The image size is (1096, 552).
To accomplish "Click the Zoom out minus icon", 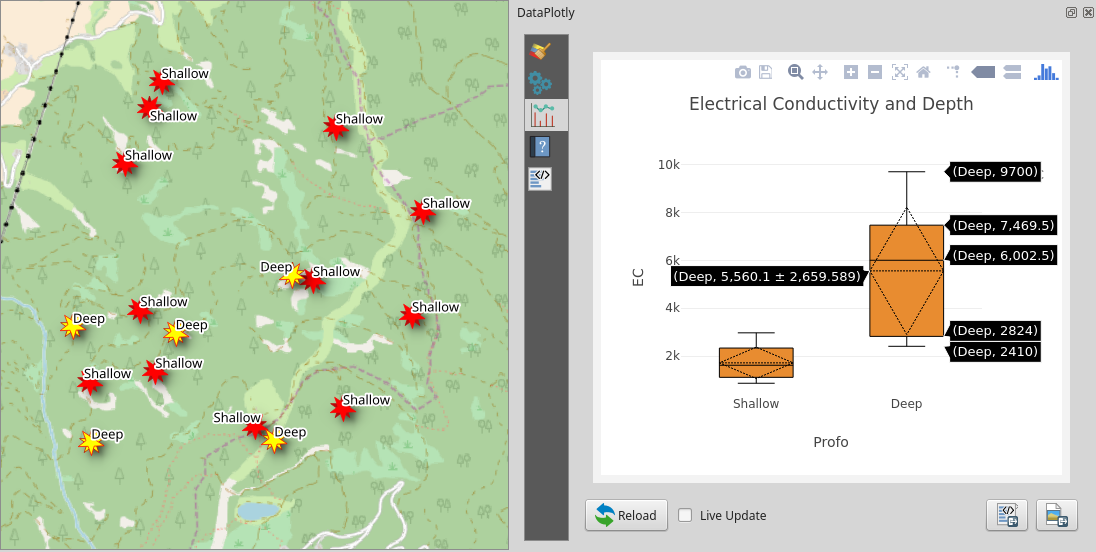I will click(875, 72).
